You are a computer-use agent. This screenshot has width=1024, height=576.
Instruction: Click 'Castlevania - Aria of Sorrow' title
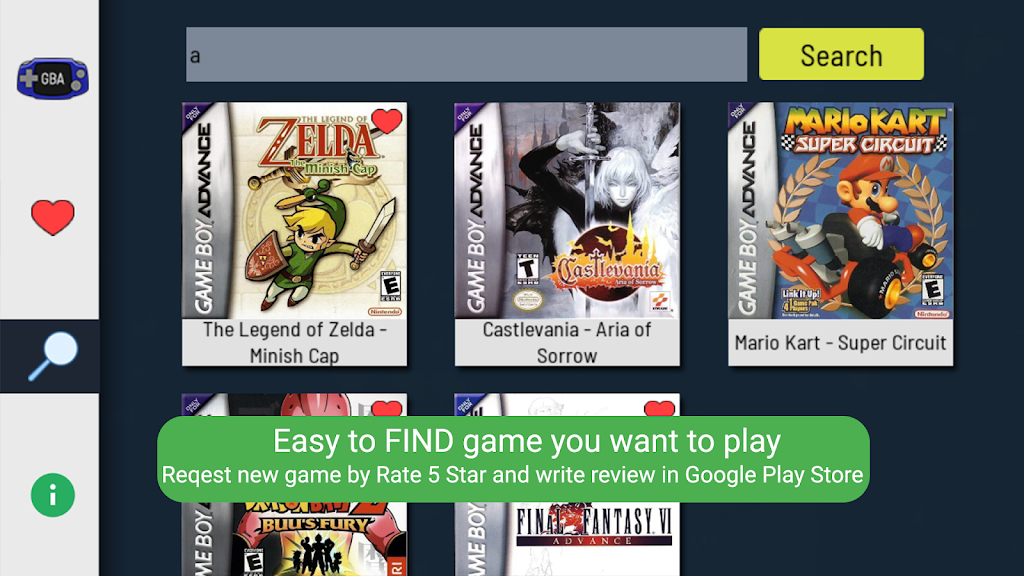coord(567,342)
